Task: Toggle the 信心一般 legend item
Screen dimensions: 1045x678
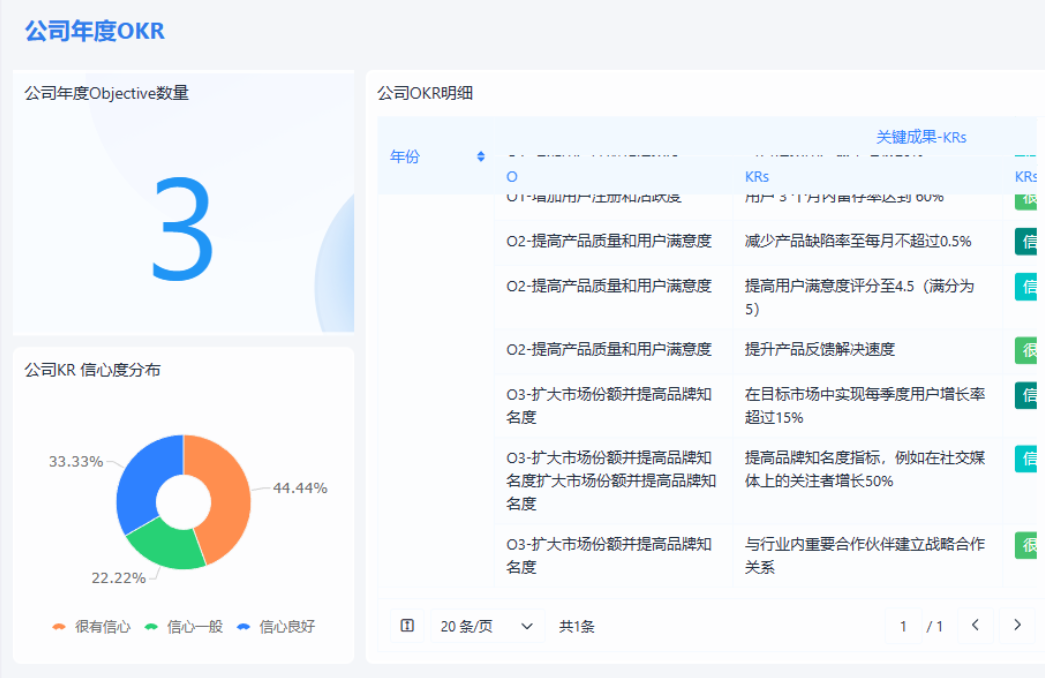Action: point(184,627)
